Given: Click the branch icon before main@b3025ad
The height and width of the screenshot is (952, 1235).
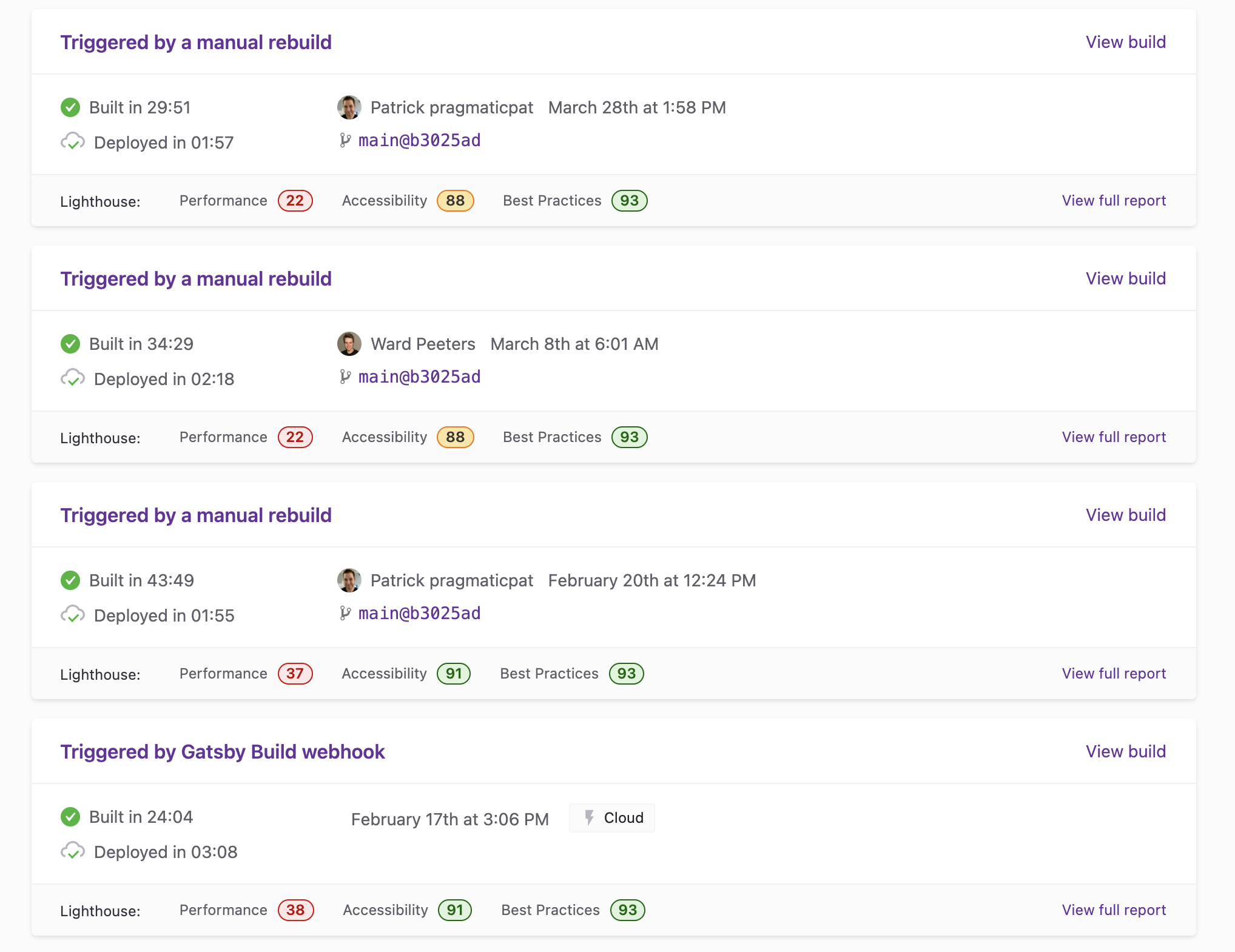Looking at the screenshot, I should 345,140.
